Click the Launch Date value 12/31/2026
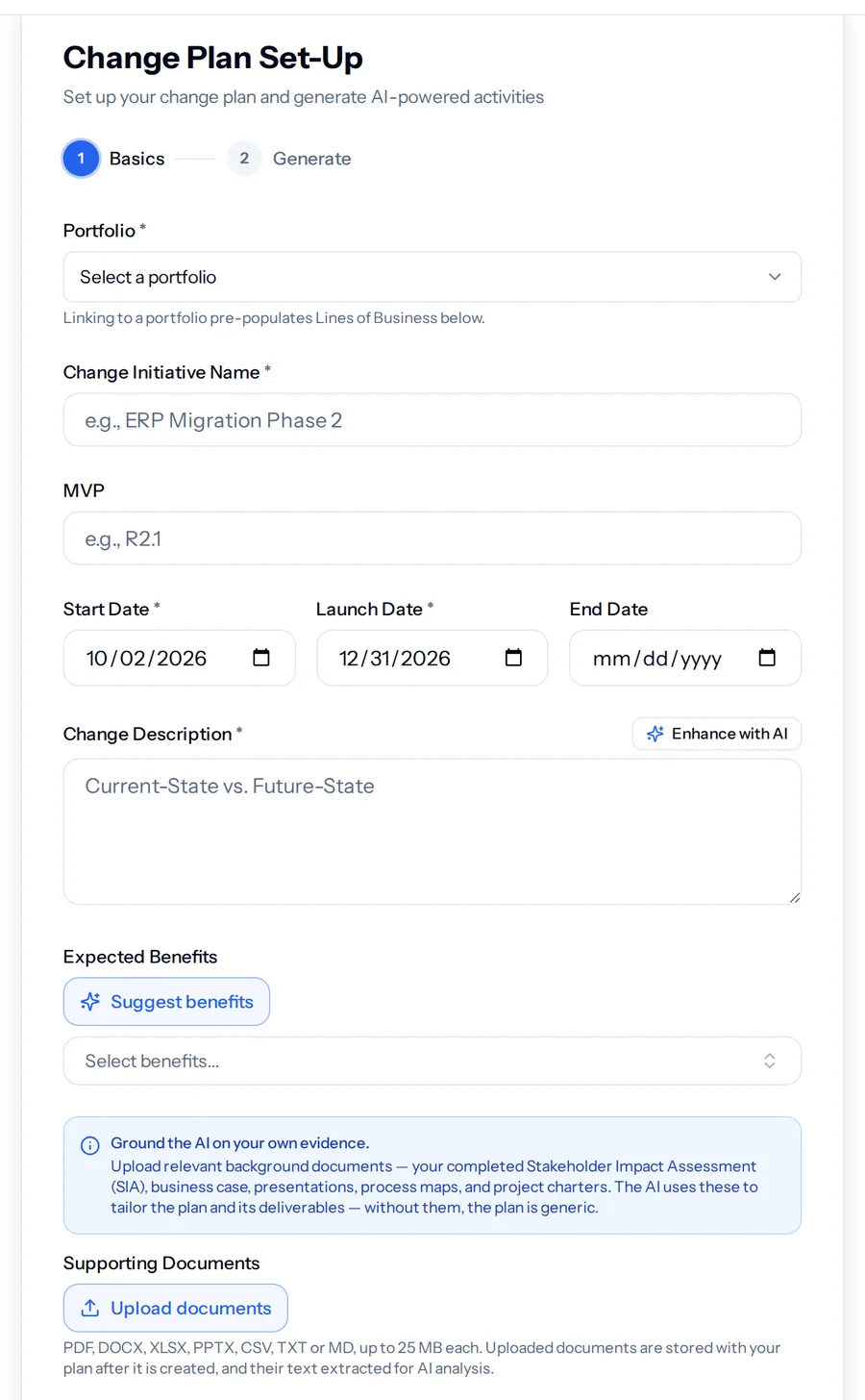This screenshot has width=865, height=1400. click(395, 659)
